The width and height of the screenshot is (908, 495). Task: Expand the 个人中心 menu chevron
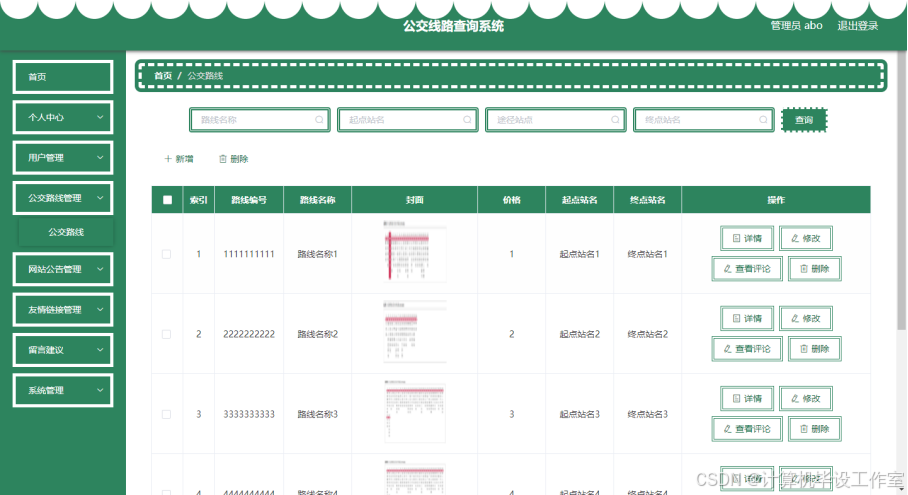100,117
